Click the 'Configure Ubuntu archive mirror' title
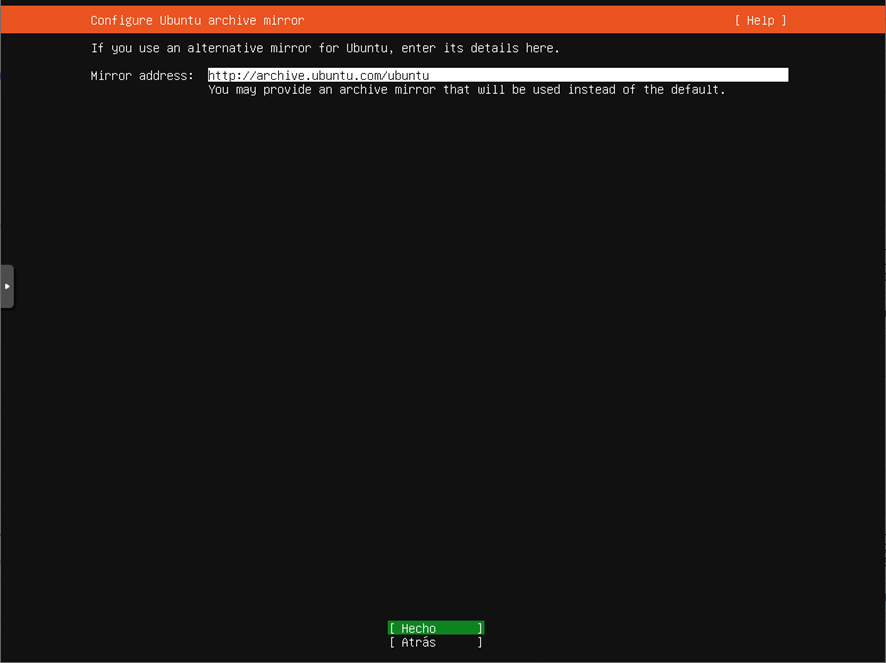 point(197,20)
